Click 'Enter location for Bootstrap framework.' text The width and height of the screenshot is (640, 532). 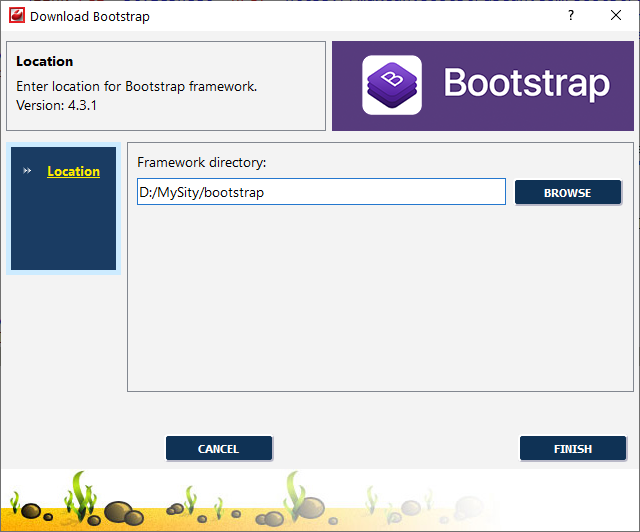[137, 87]
